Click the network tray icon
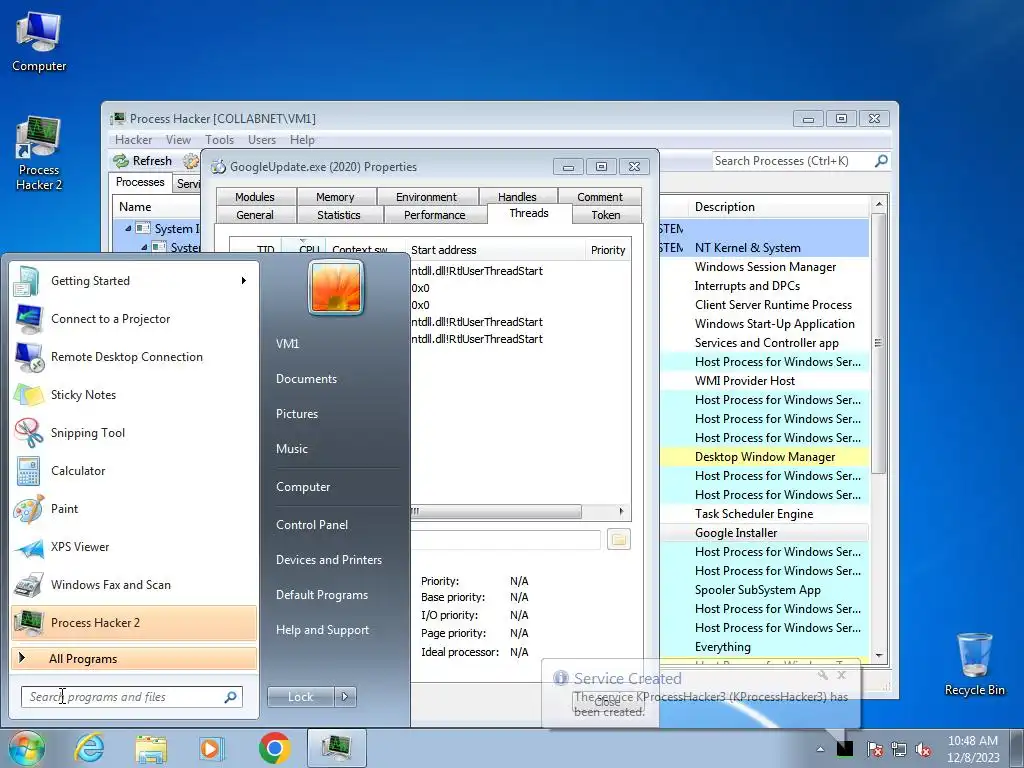Viewport: 1024px width, 768px height. coord(899,750)
